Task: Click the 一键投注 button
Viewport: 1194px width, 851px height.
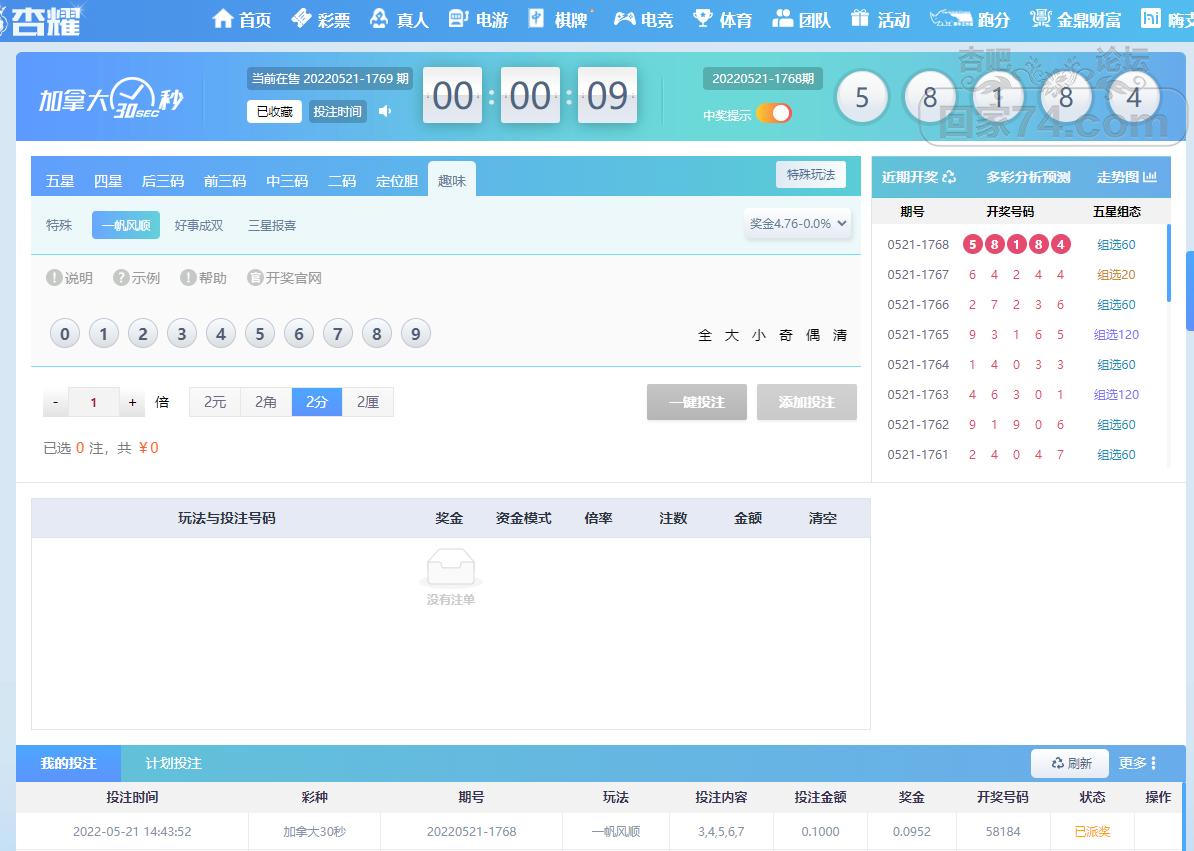Action: pyautogui.click(x=697, y=402)
